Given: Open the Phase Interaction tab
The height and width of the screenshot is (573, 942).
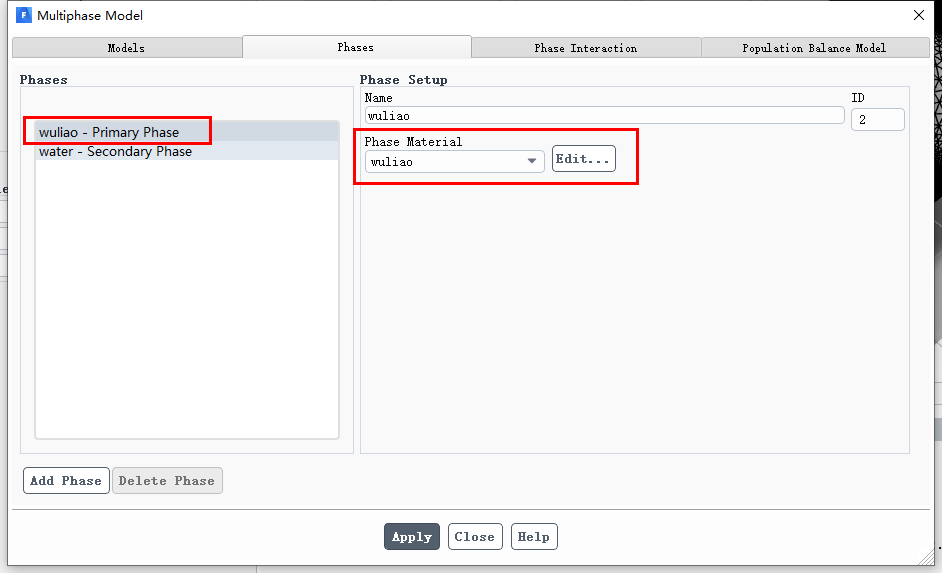Looking at the screenshot, I should pos(586,48).
